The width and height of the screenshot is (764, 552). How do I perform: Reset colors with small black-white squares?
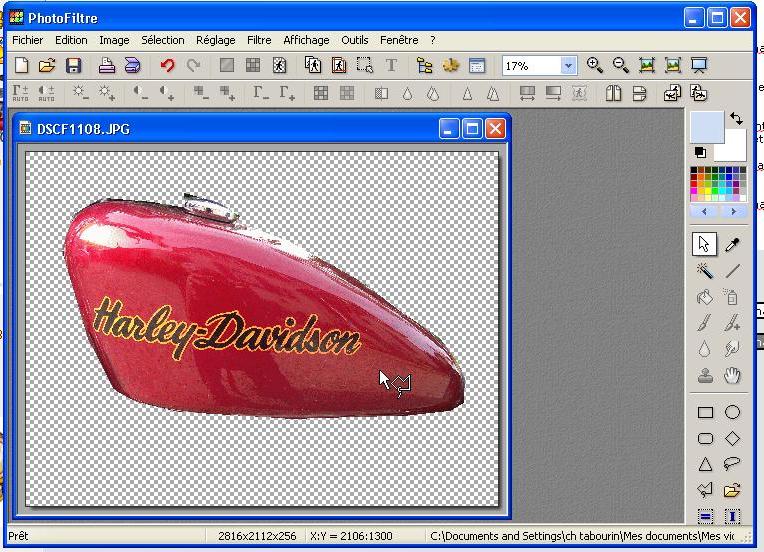coord(700,152)
